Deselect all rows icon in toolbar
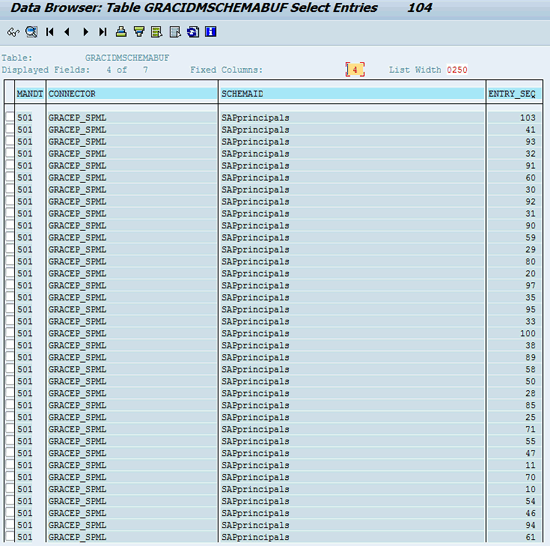The width and height of the screenshot is (550, 546). (175, 32)
